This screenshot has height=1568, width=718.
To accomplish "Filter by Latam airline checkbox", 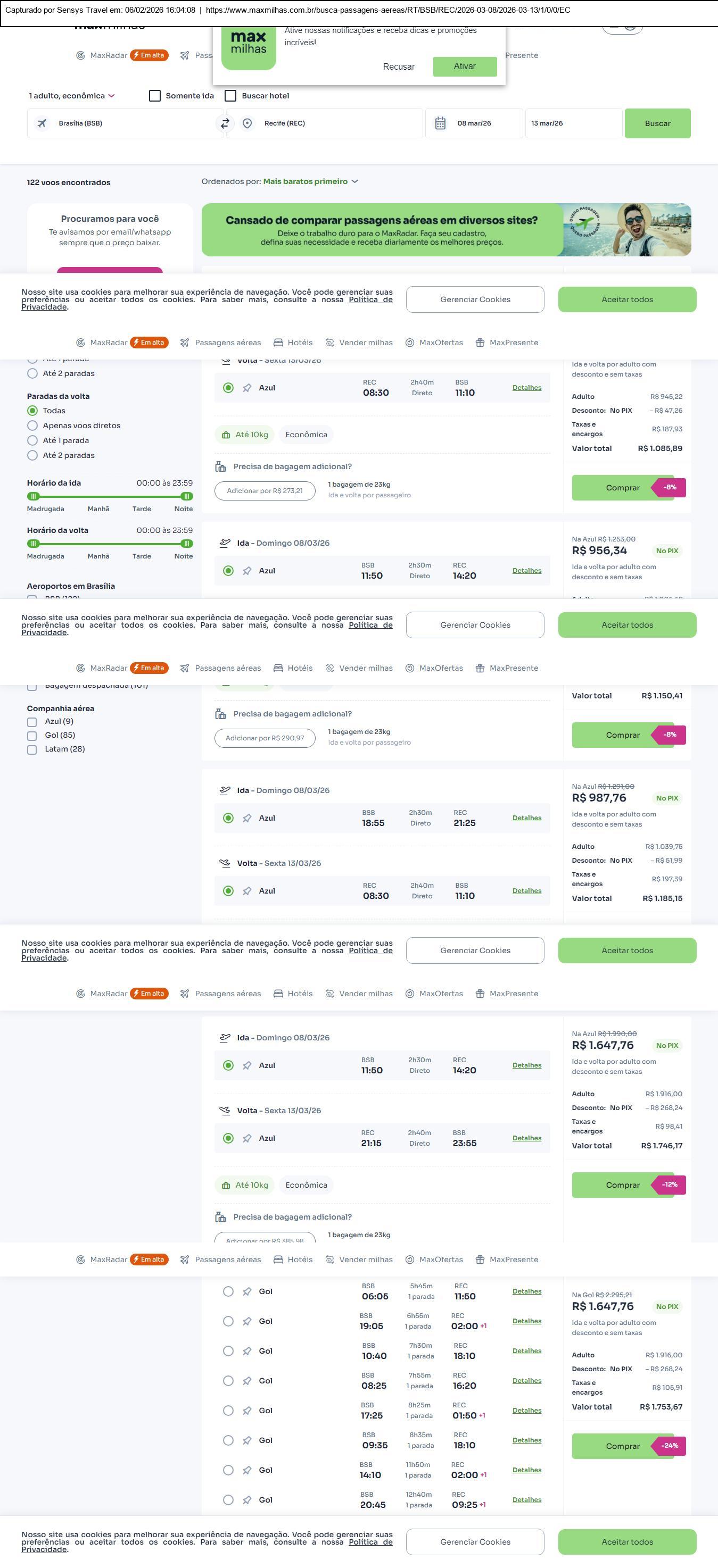I will coord(32,750).
